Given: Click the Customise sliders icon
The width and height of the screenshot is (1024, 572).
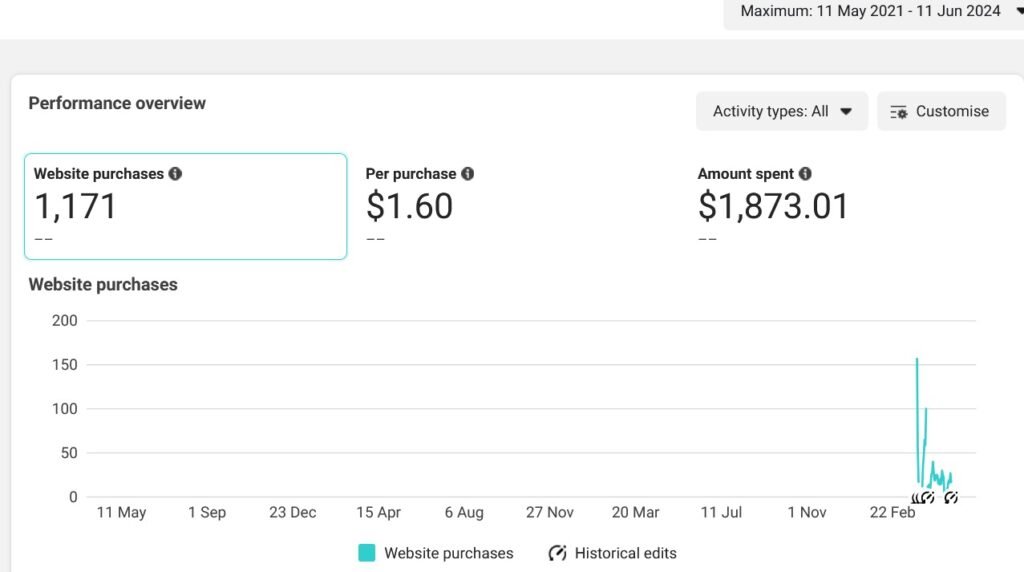Looking at the screenshot, I should tap(898, 112).
